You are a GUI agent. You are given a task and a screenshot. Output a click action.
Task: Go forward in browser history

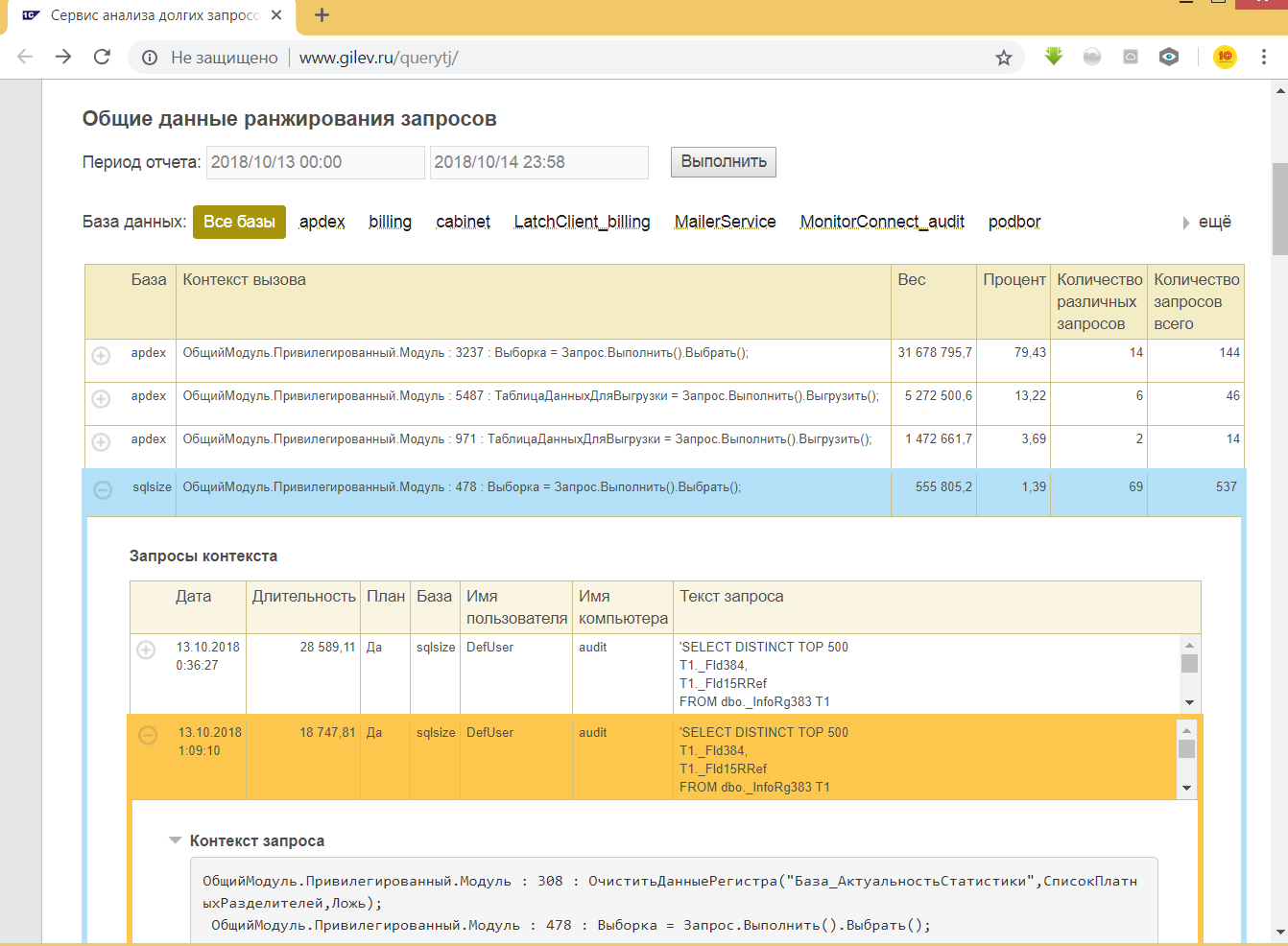point(63,58)
